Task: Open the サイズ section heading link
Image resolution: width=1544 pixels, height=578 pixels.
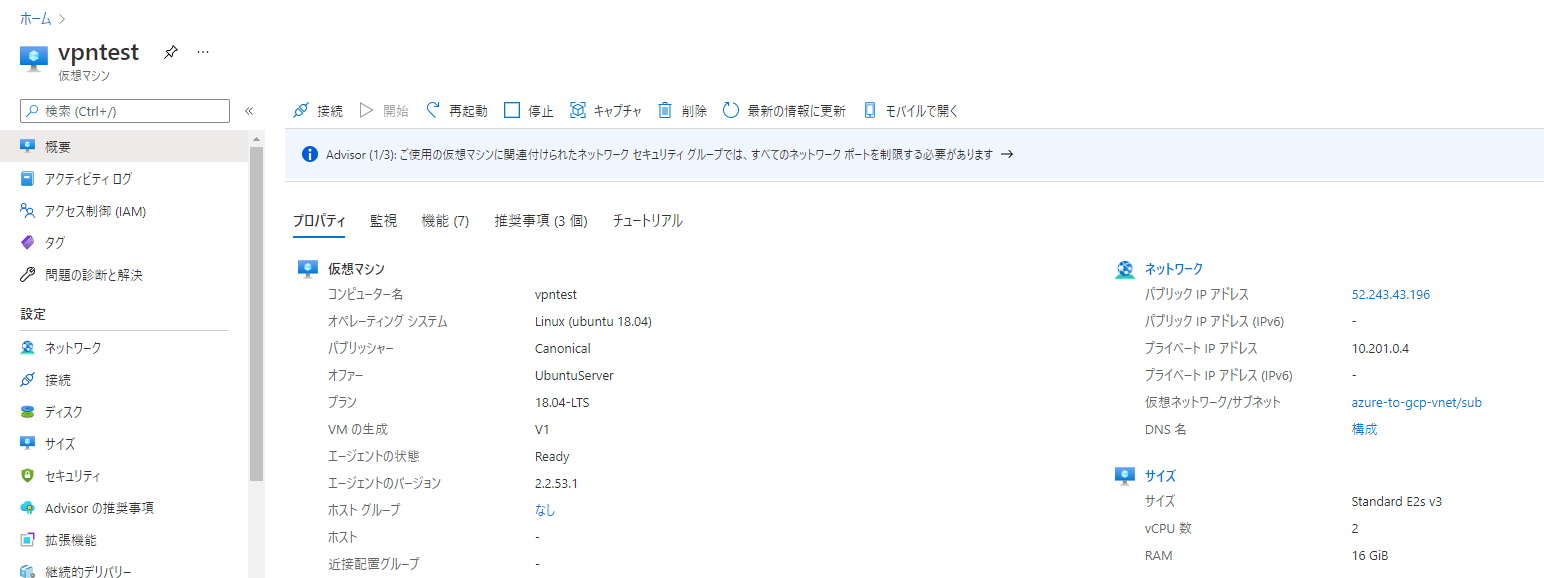Action: click(x=1160, y=477)
